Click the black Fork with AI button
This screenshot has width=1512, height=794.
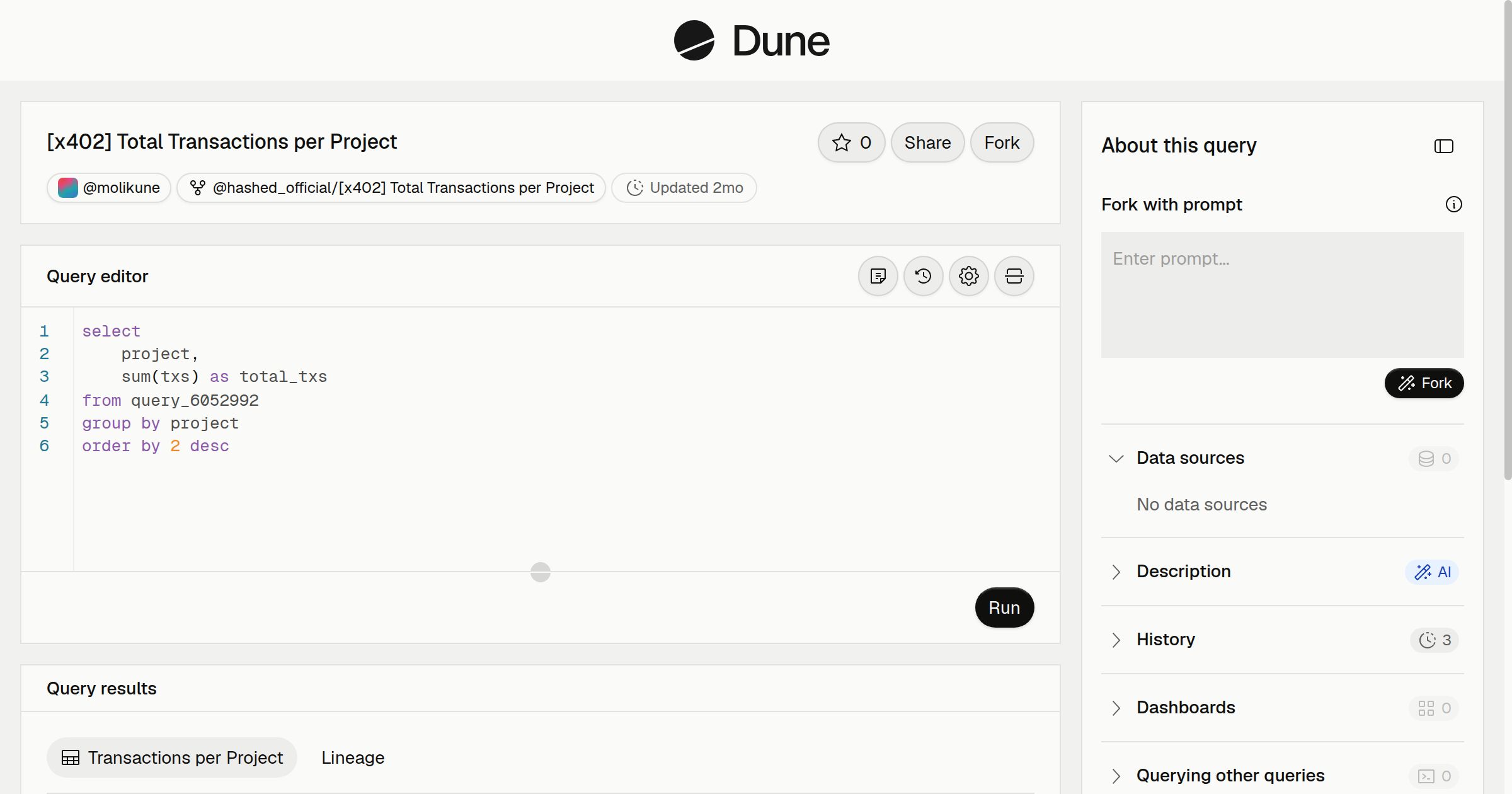pos(1424,383)
